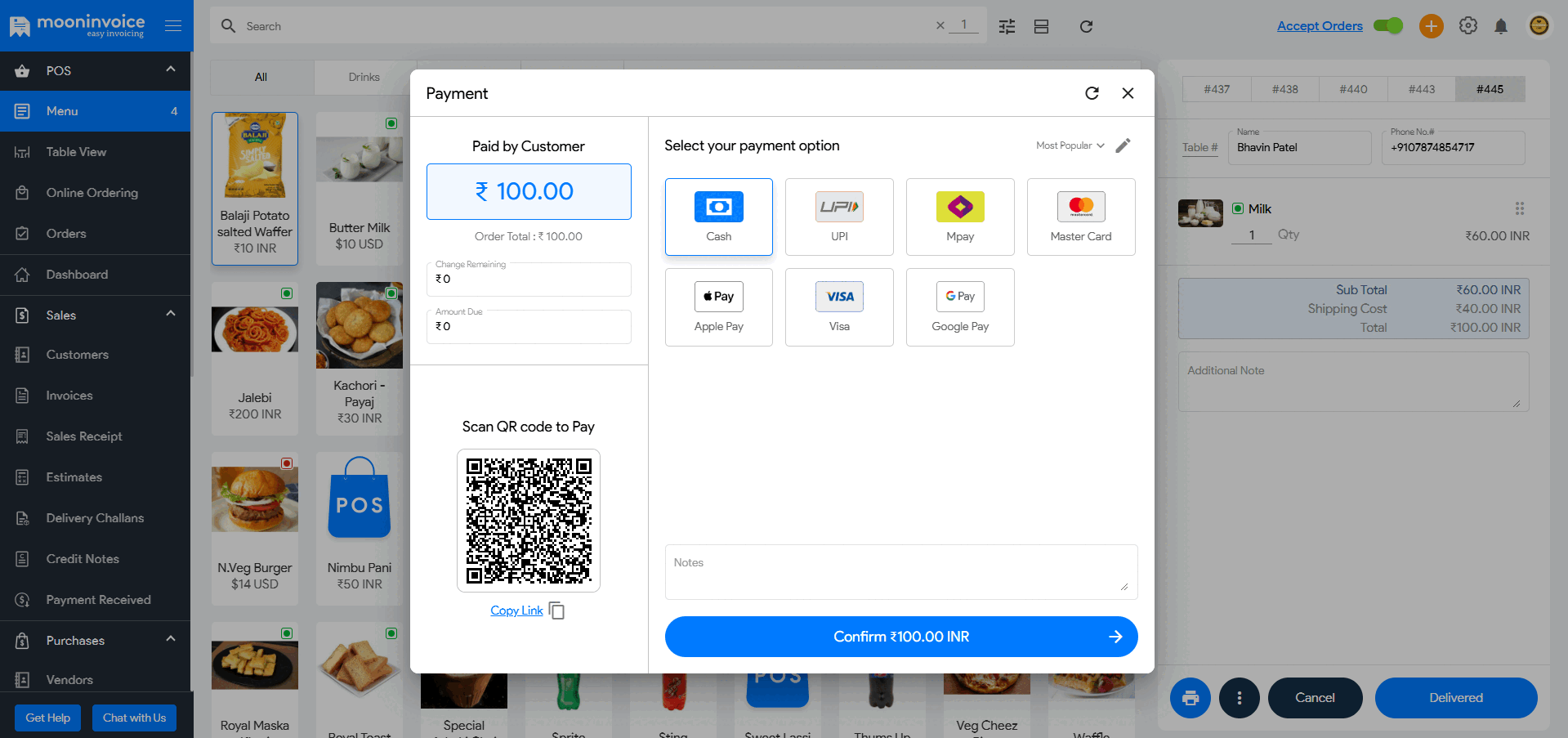The width and height of the screenshot is (1568, 738).
Task: Open Dashboard in the sidebar
Action: (x=96, y=275)
